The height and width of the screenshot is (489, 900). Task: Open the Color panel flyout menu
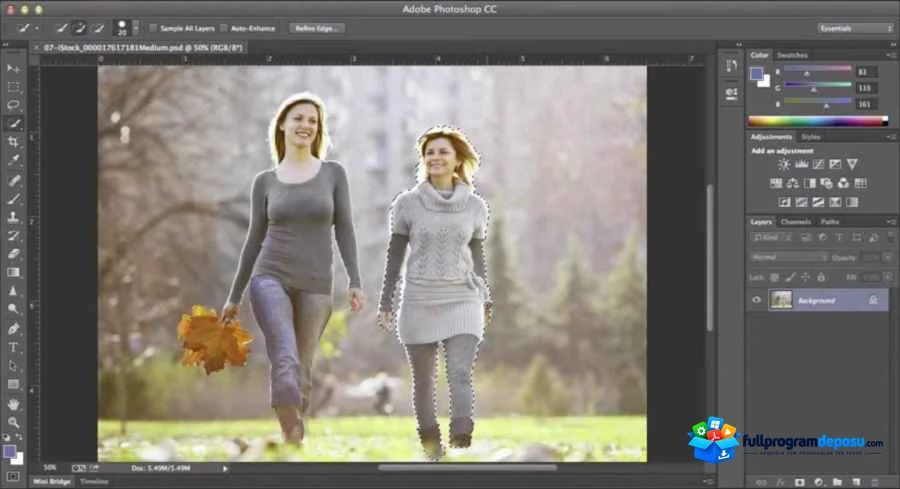pos(891,55)
